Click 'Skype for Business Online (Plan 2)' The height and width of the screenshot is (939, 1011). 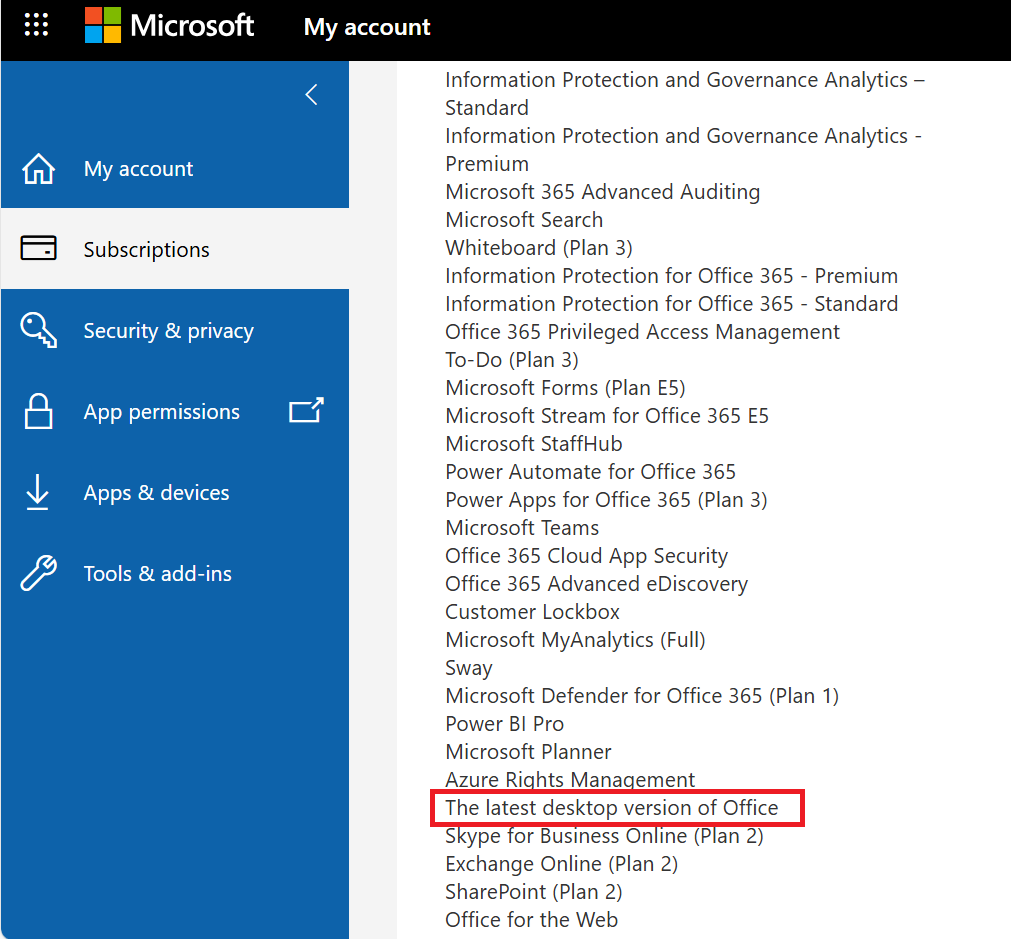[604, 836]
